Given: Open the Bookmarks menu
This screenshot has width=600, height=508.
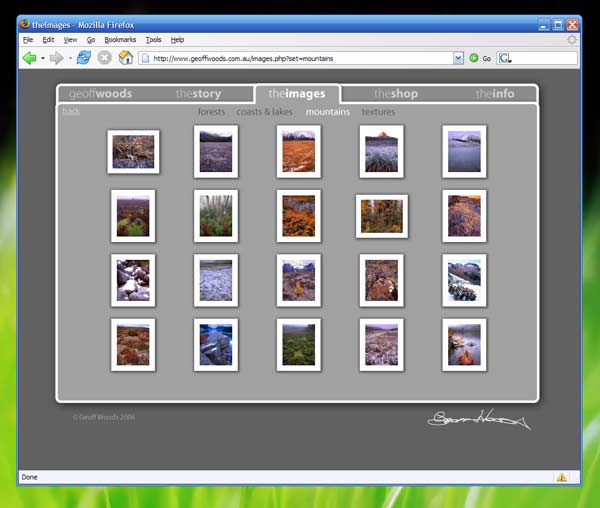Looking at the screenshot, I should pyautogui.click(x=120, y=40).
